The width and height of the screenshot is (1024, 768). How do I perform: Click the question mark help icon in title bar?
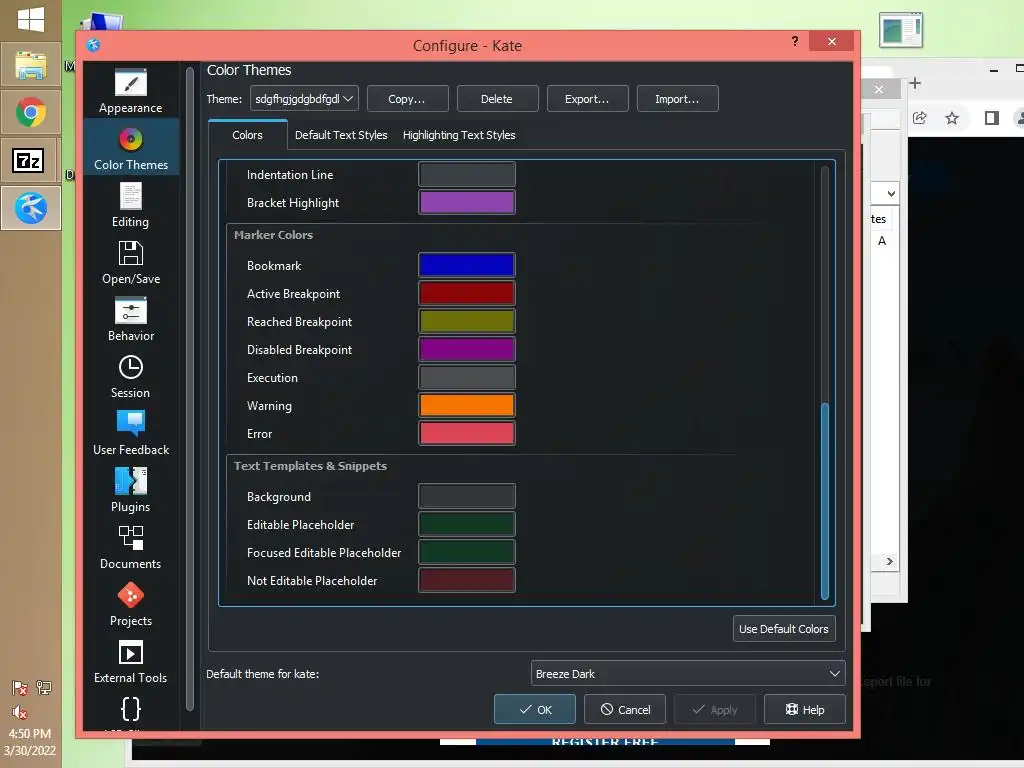coord(795,41)
